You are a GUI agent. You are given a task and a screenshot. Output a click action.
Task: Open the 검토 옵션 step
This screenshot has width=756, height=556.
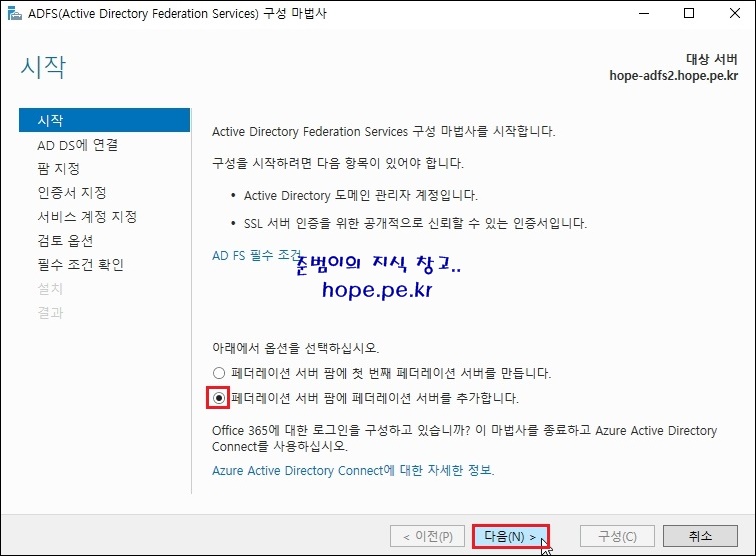65,241
